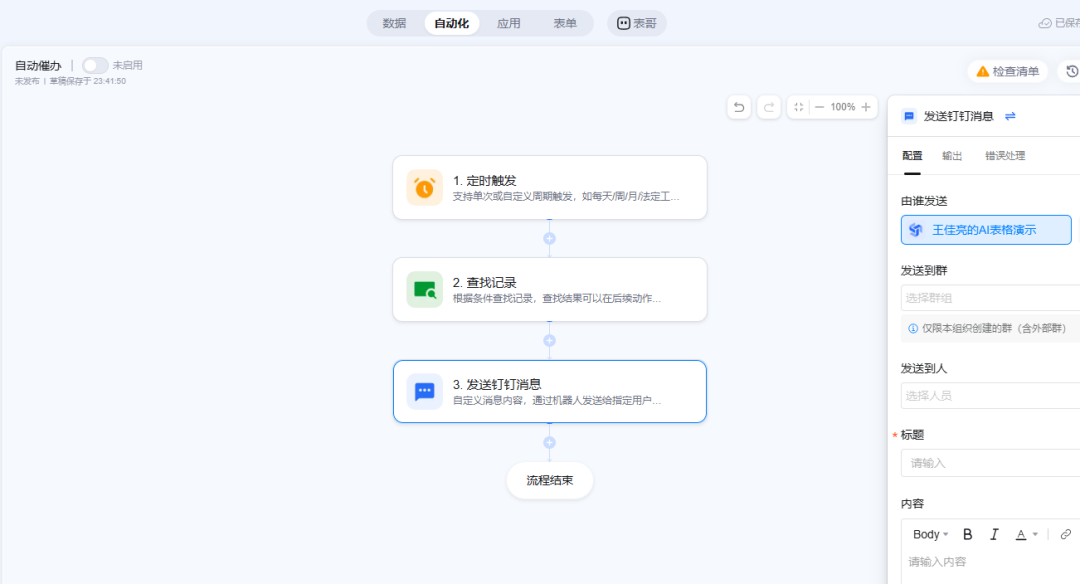The image size is (1080, 584).
Task: Click the 表哥 button
Action: 636,23
